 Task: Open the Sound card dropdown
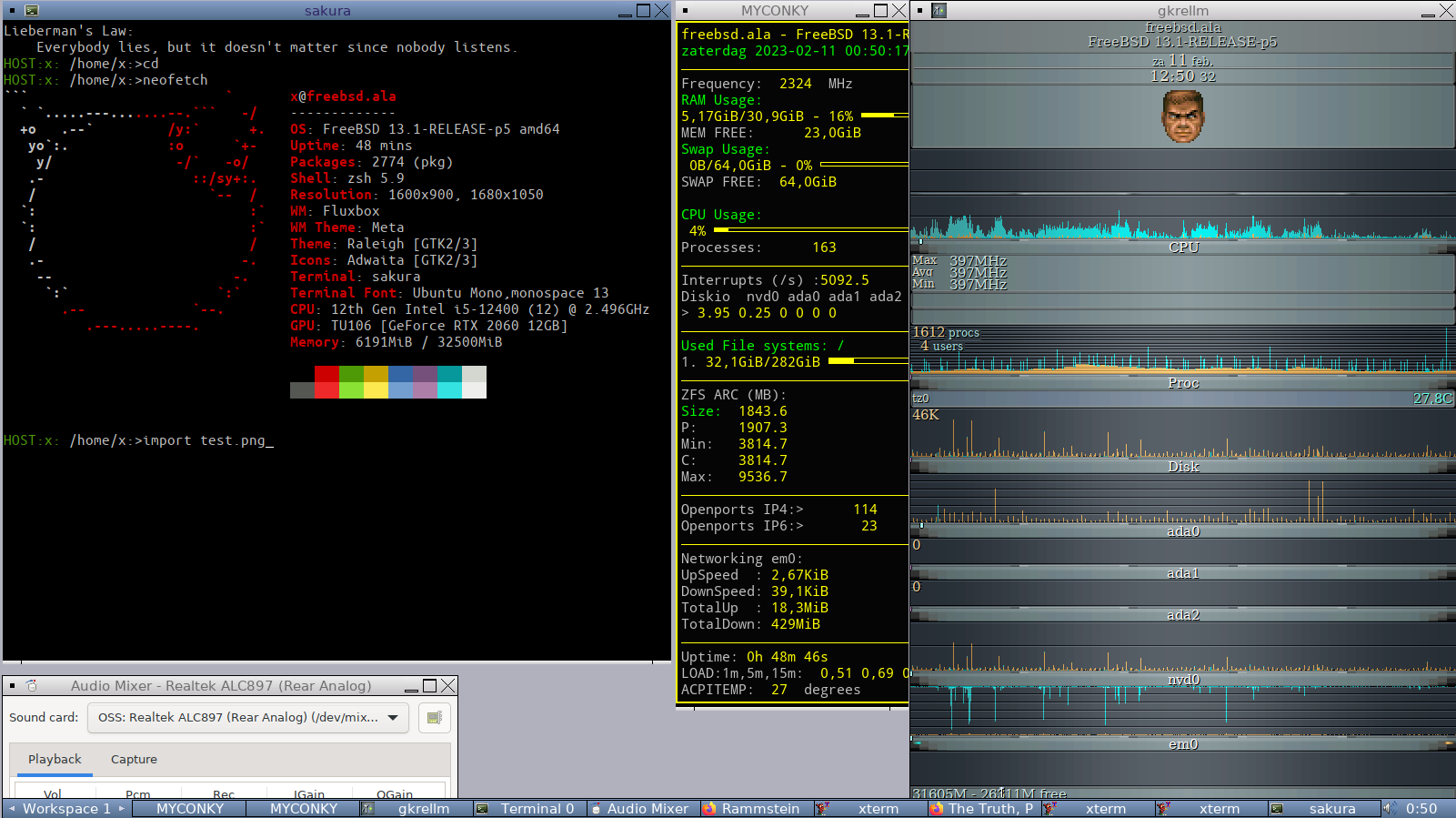(248, 718)
